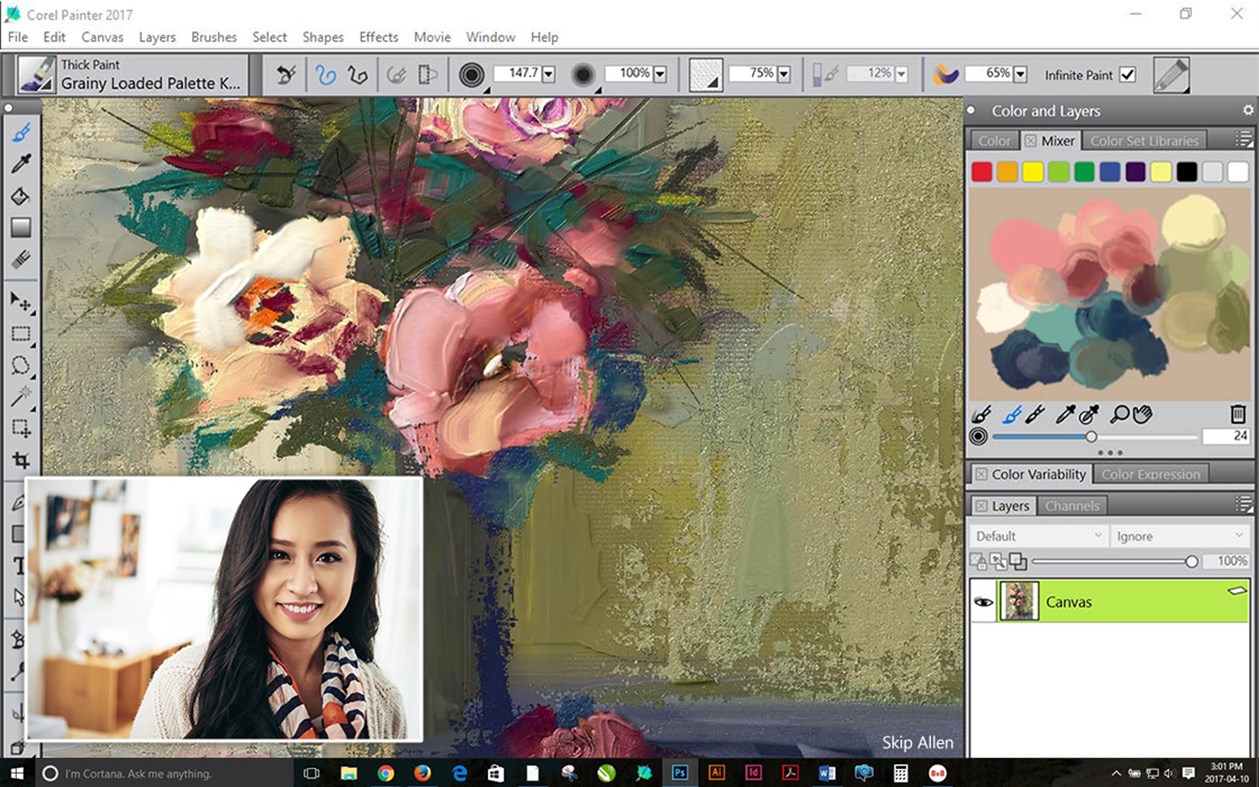The image size is (1259, 787).
Task: Click the Color and Layers panel settings gear
Action: 1246,110
